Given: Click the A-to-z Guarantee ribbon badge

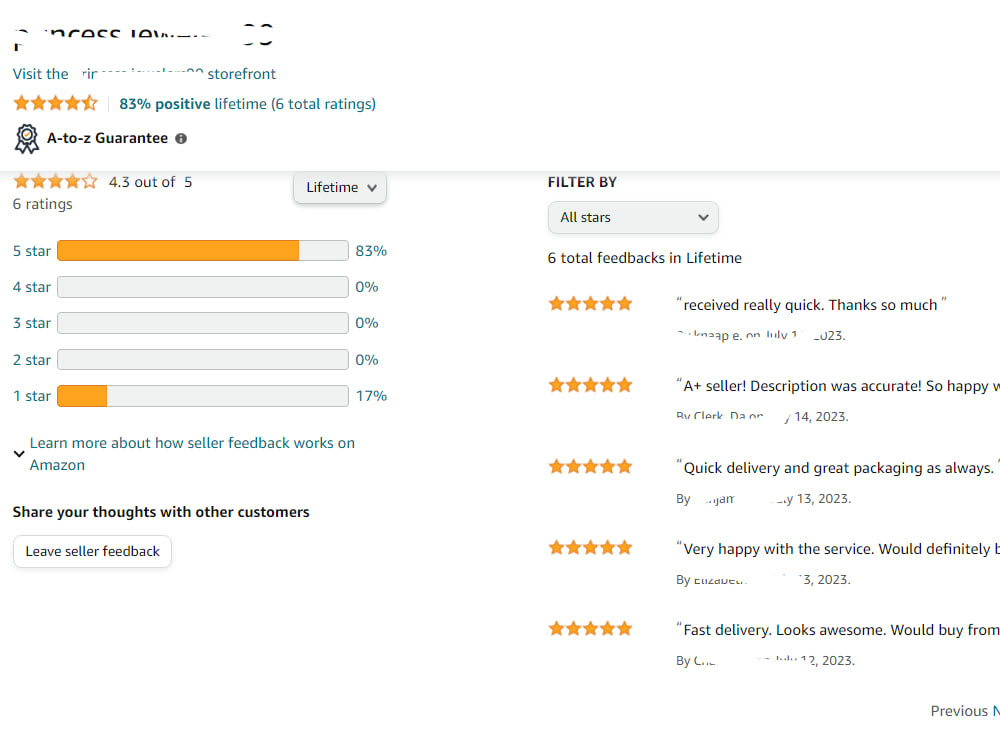Looking at the screenshot, I should 26,138.
